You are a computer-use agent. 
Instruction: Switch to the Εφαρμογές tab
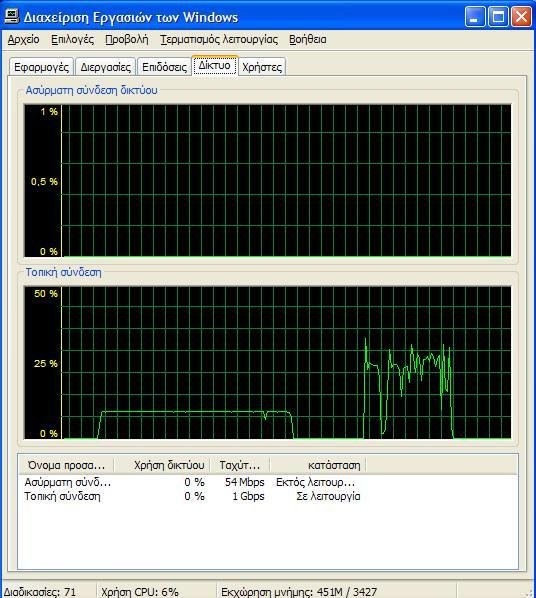coord(41,67)
